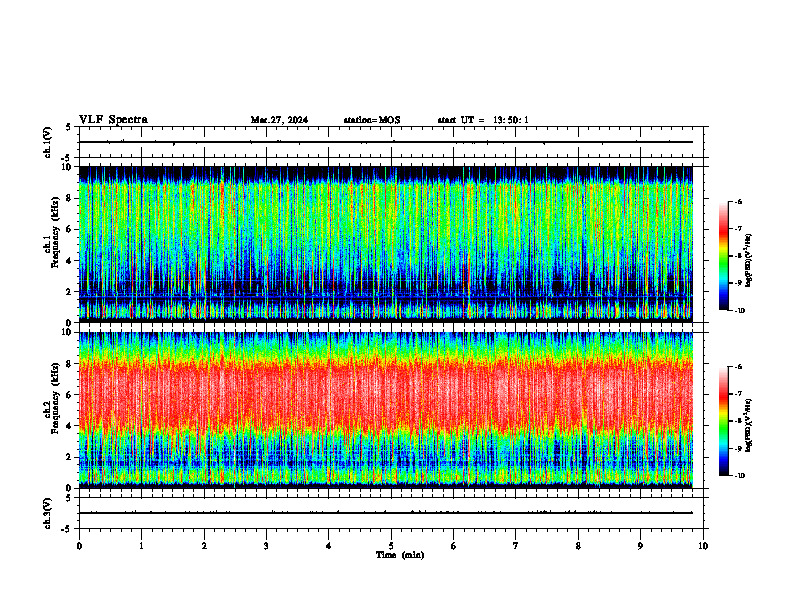Click time axis tick label "10"
The image size is (792, 612).
[703, 546]
